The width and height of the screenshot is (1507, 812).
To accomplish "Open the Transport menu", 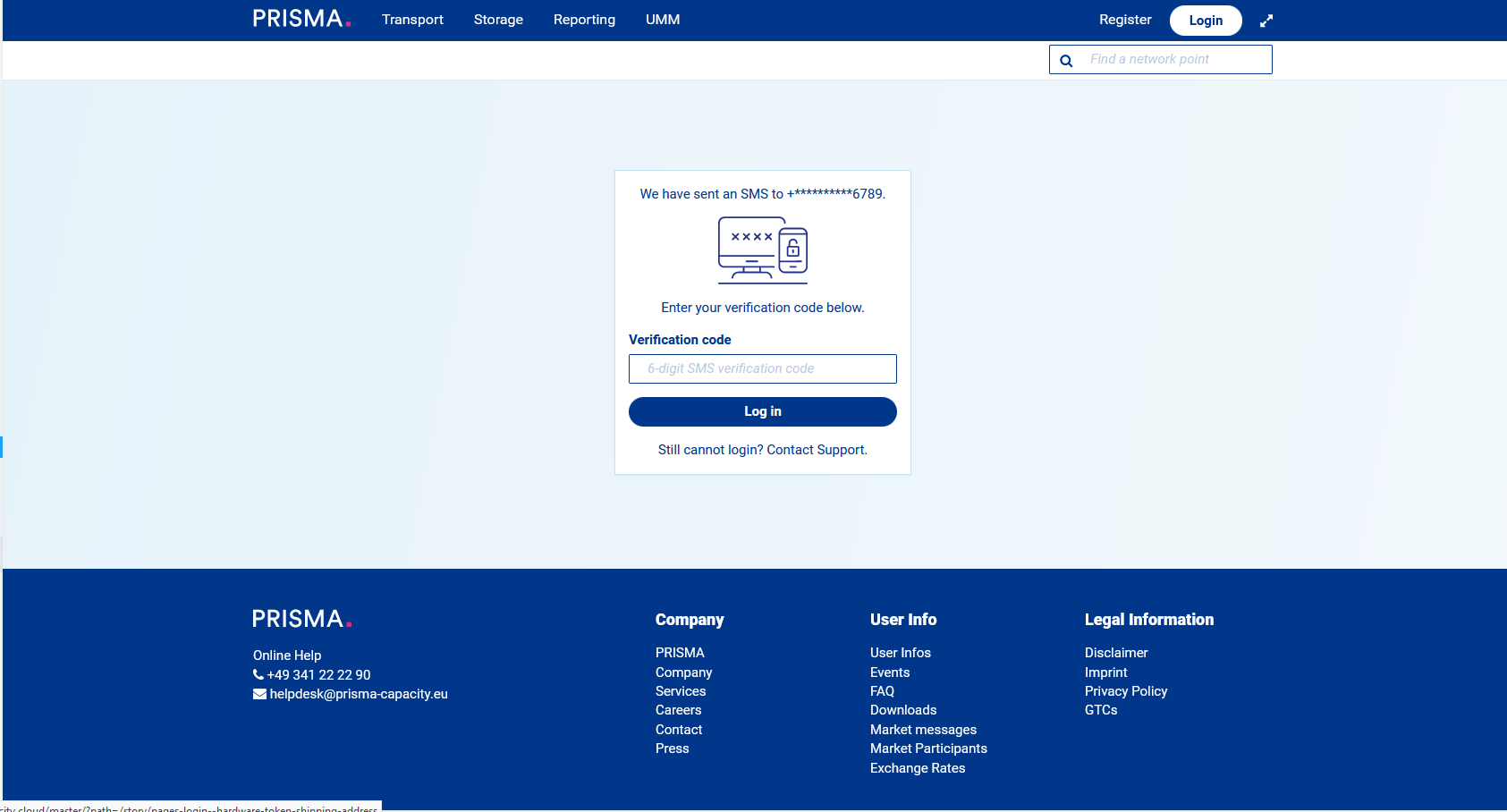I will [x=412, y=20].
